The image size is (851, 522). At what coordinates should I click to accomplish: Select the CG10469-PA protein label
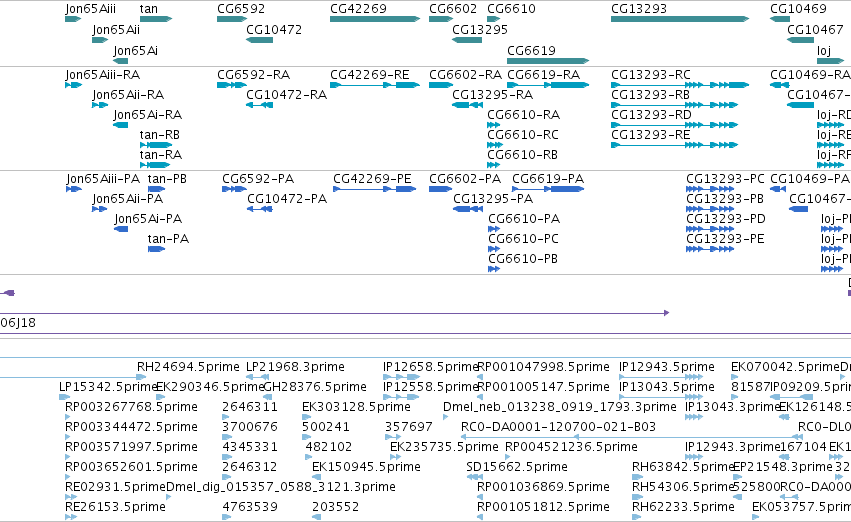(x=810, y=179)
